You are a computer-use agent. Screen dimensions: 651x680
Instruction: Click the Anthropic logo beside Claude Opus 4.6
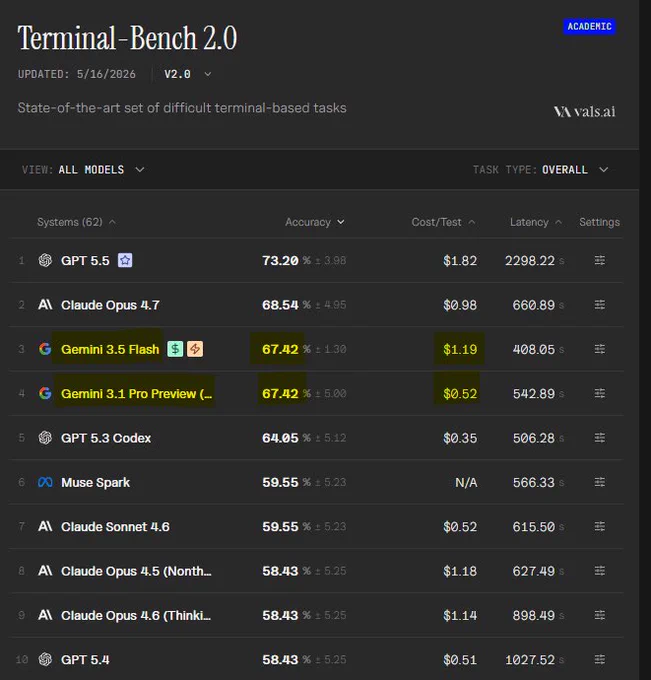(45, 615)
